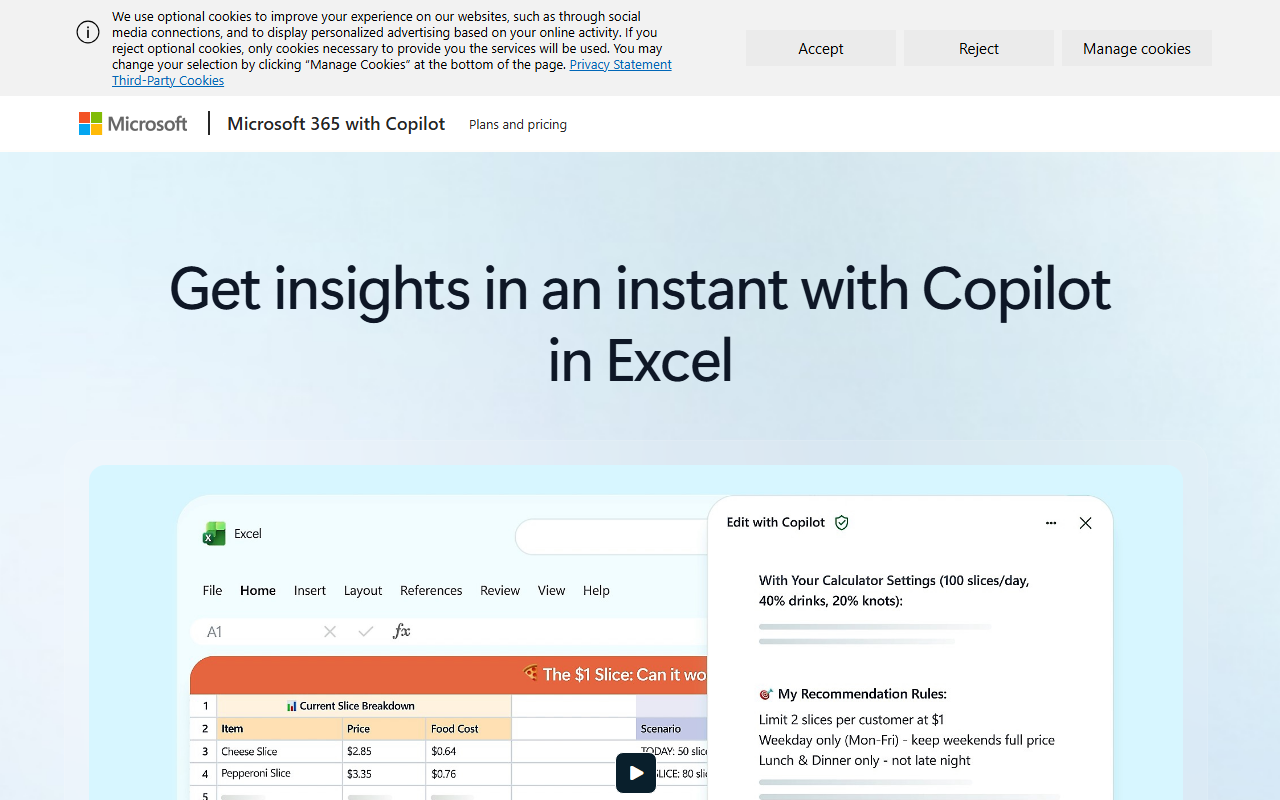Viewport: 1280px width, 800px height.
Task: Click the chart emoji beside Current Slice Breakdown
Action: [292, 706]
